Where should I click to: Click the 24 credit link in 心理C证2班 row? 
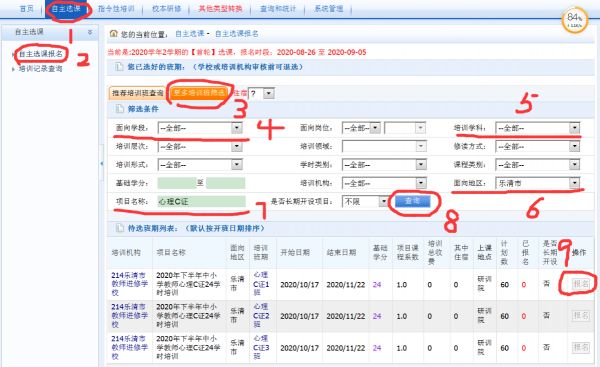coord(377,316)
